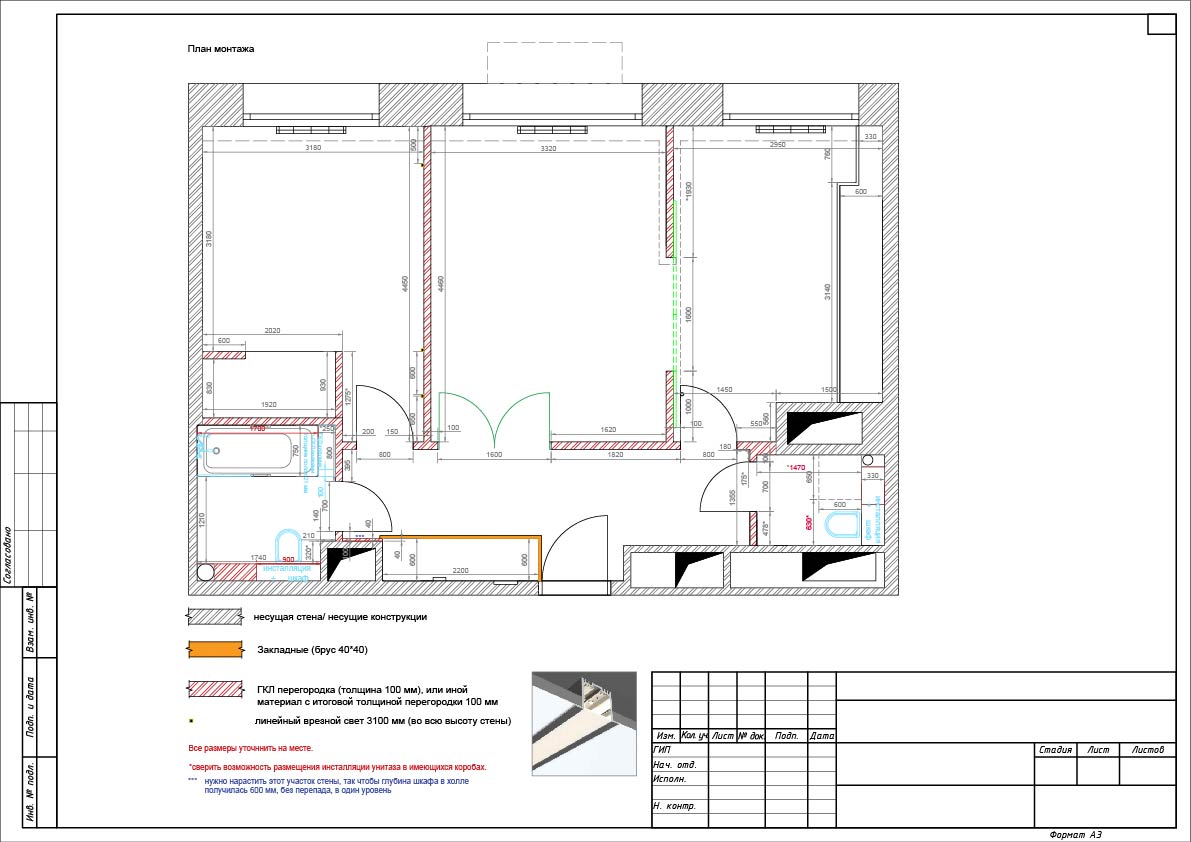Click the 'Дата' title block cell
The image size is (1191, 842).
[x=822, y=736]
